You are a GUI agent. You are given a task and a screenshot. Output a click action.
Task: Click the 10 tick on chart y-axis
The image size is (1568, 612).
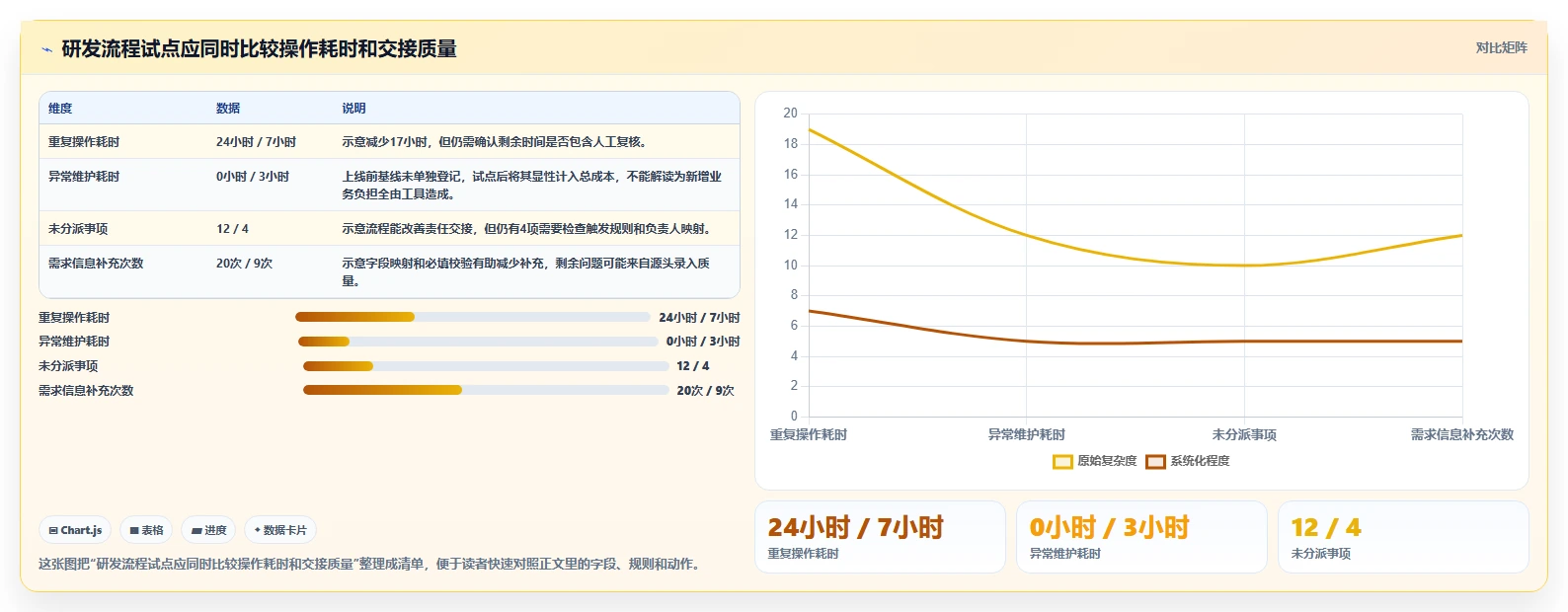790,266
